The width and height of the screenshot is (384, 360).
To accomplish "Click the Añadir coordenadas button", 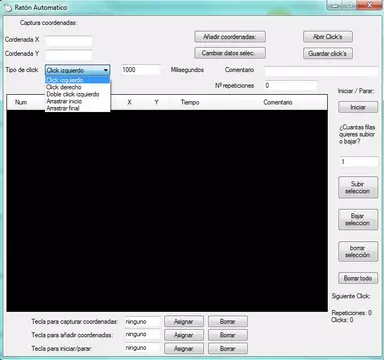I will click(230, 37).
